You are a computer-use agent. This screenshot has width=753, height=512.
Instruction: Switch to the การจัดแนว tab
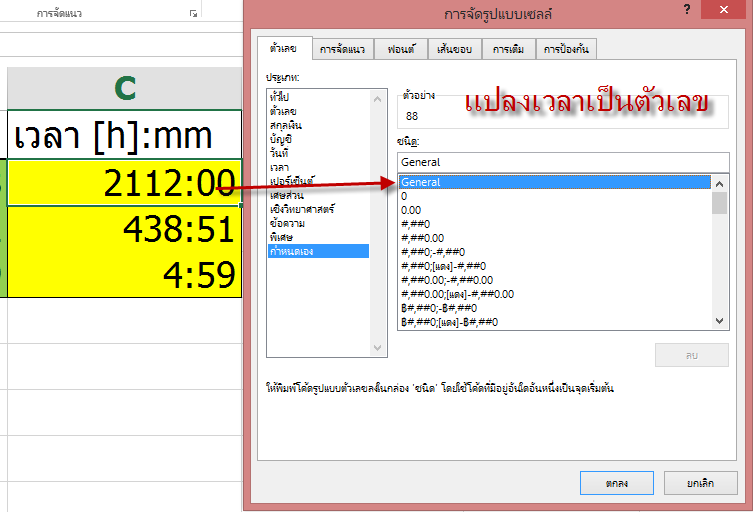(342, 49)
